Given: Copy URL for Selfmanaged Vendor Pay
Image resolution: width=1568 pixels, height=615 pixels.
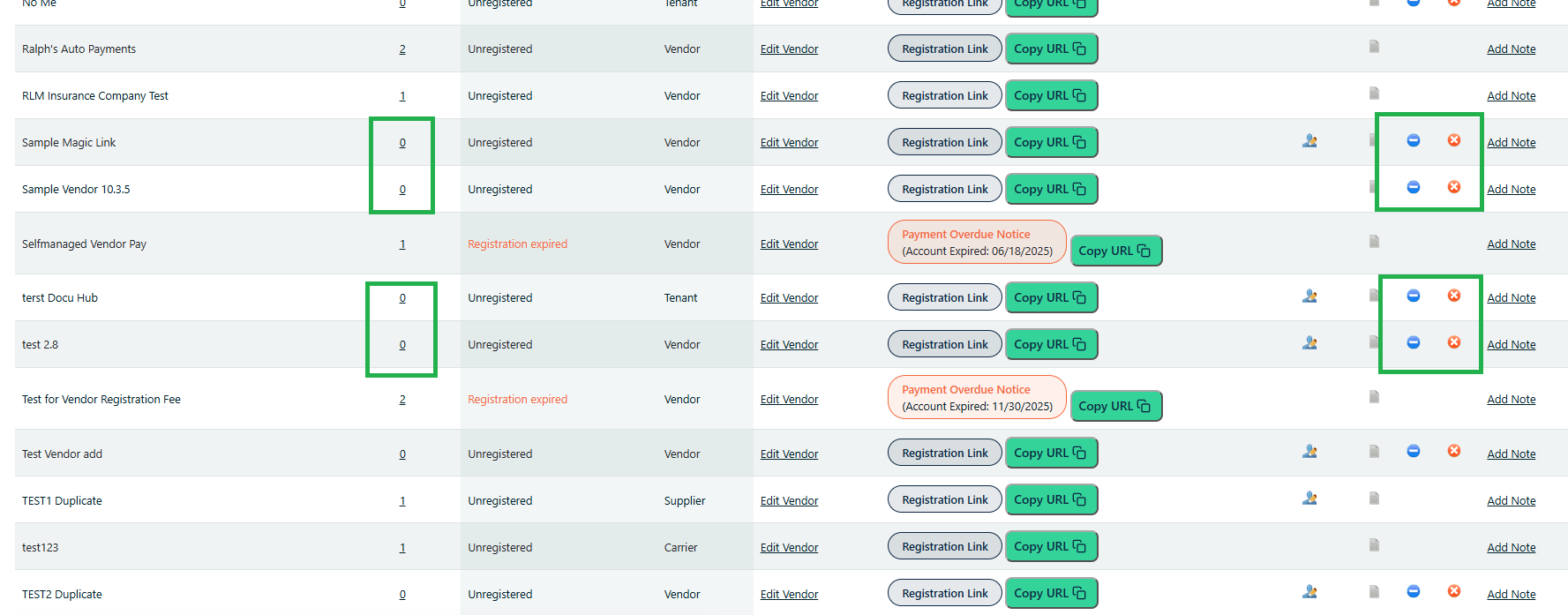Looking at the screenshot, I should [x=1115, y=251].
